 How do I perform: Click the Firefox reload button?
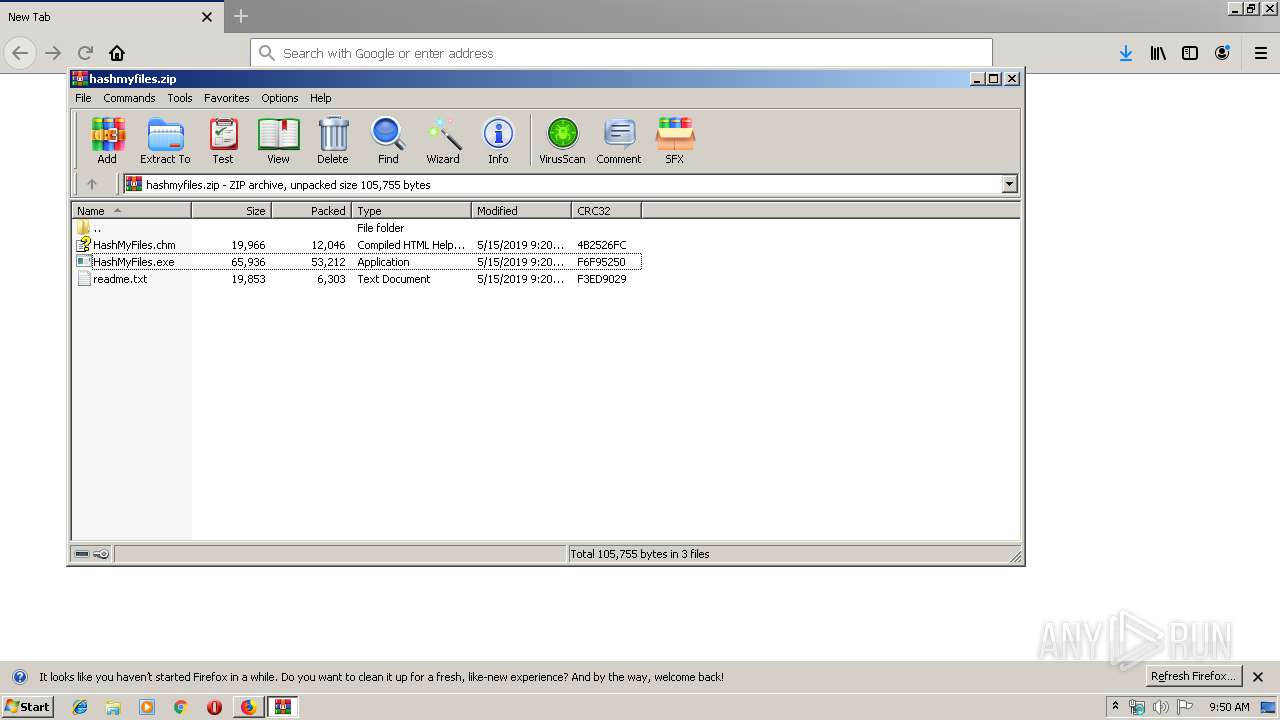point(85,53)
